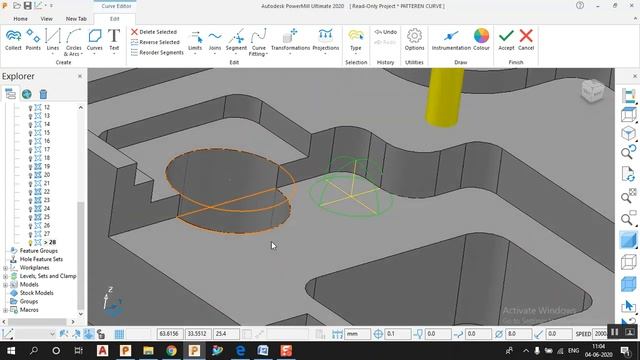Image resolution: width=640 pixels, height=360 pixels.
Task: Select Hole Feature Sets in Explorer
Action: click(41, 259)
